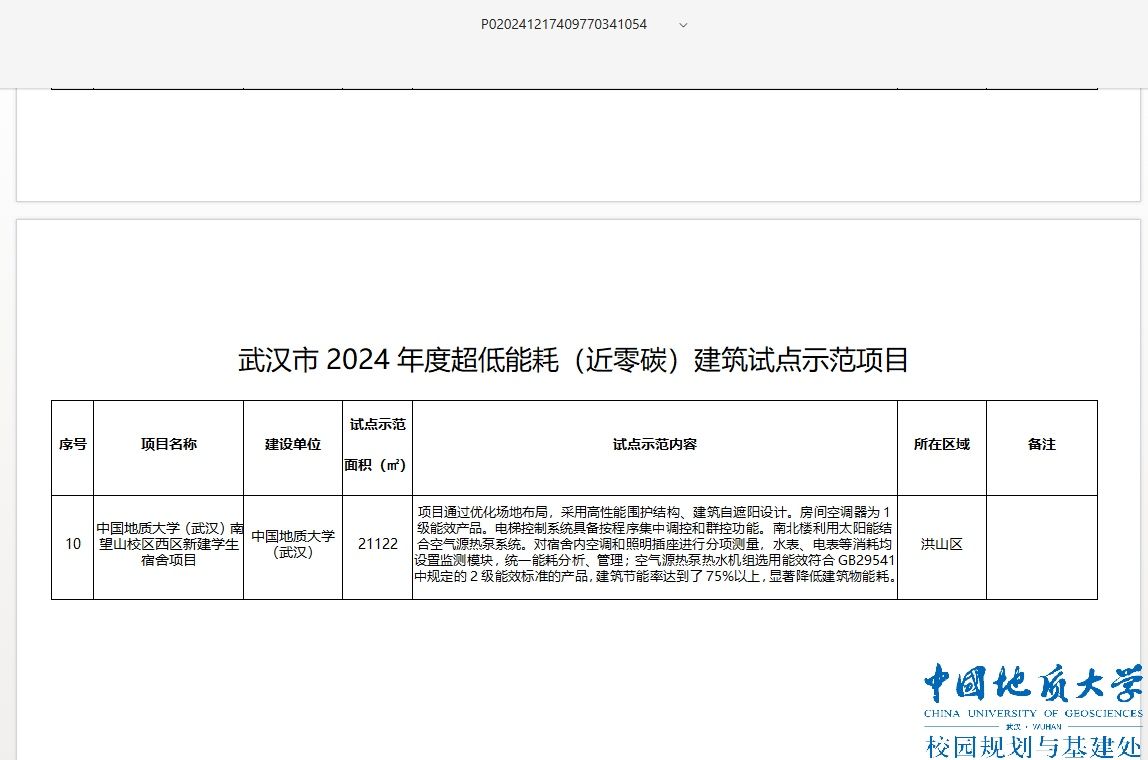Click the 中国地质大学（武汉）builder cell

tap(292, 546)
